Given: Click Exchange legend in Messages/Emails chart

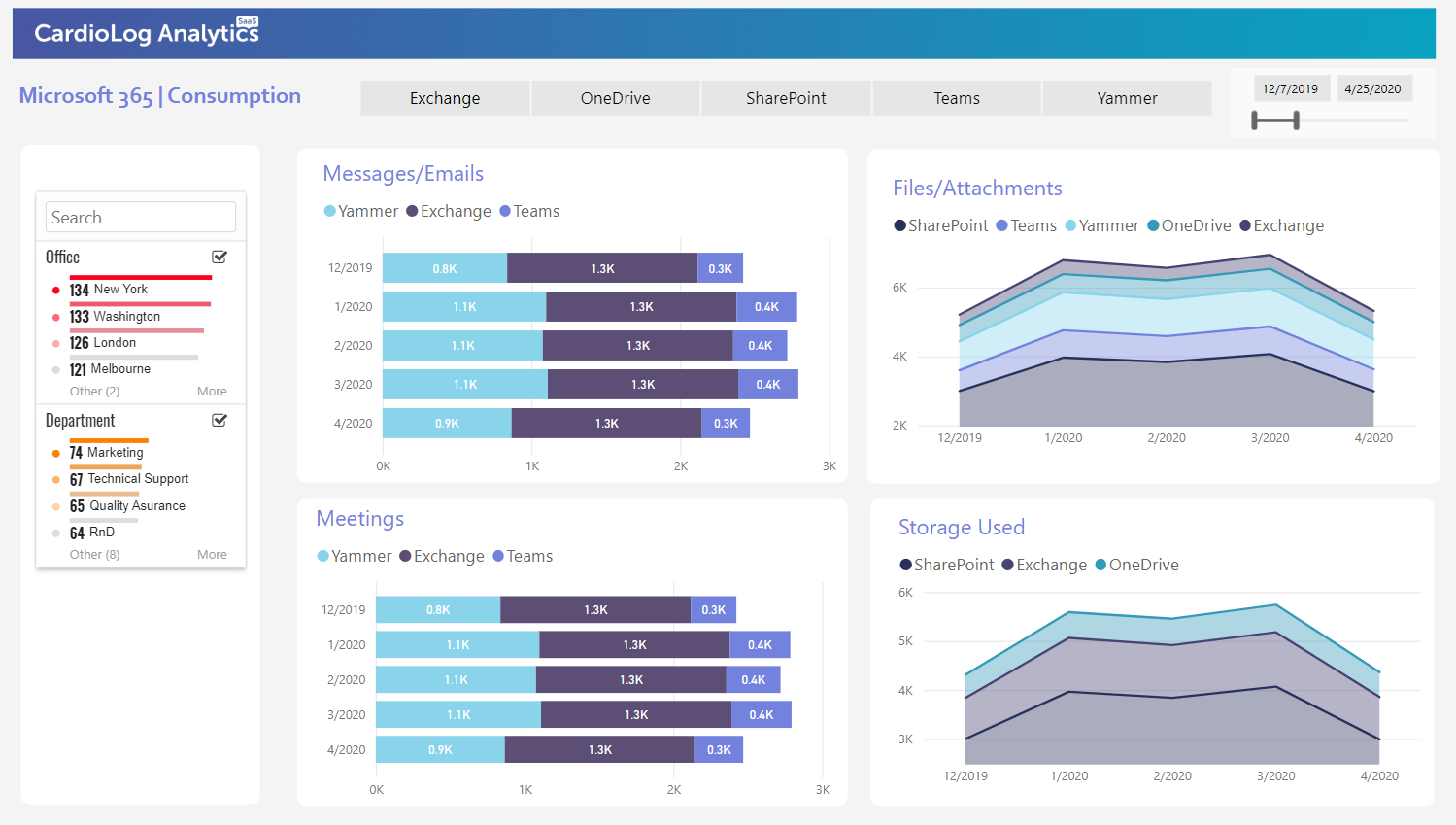Looking at the screenshot, I should [449, 211].
